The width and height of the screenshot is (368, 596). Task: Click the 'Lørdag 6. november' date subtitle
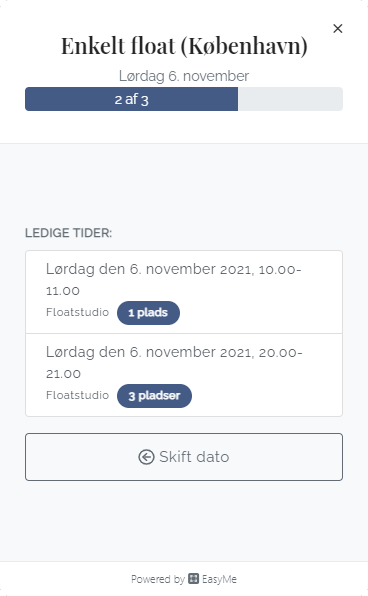point(184,76)
